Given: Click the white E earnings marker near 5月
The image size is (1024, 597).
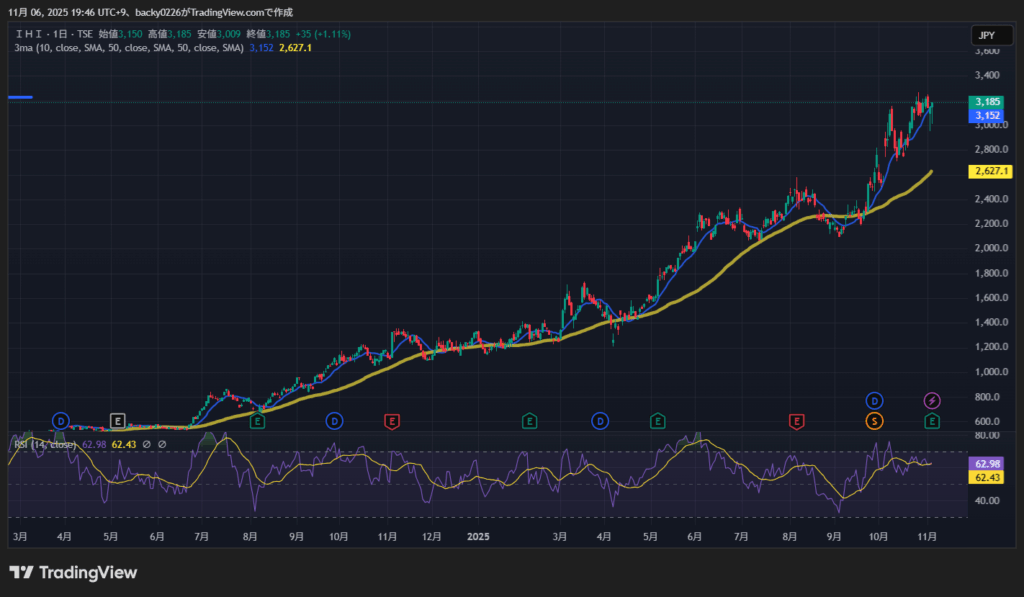Looking at the screenshot, I should coord(117,421).
